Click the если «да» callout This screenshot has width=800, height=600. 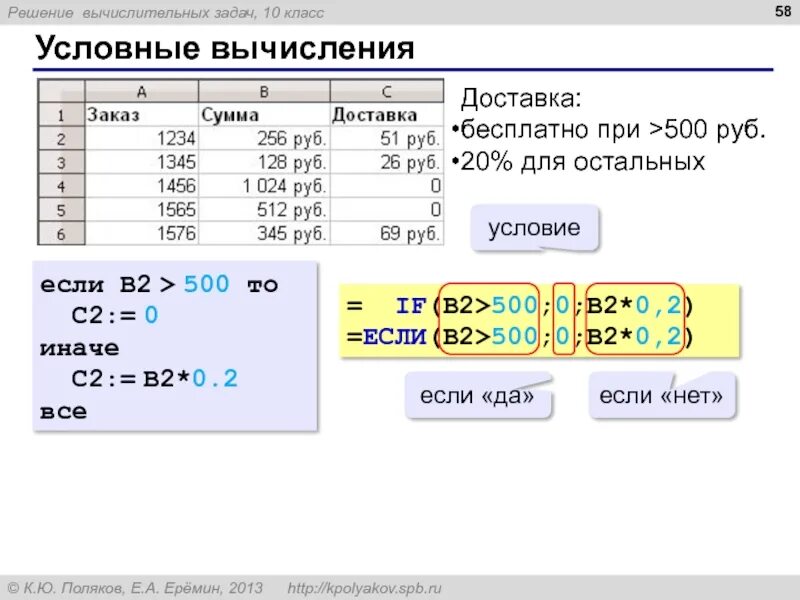click(x=478, y=396)
